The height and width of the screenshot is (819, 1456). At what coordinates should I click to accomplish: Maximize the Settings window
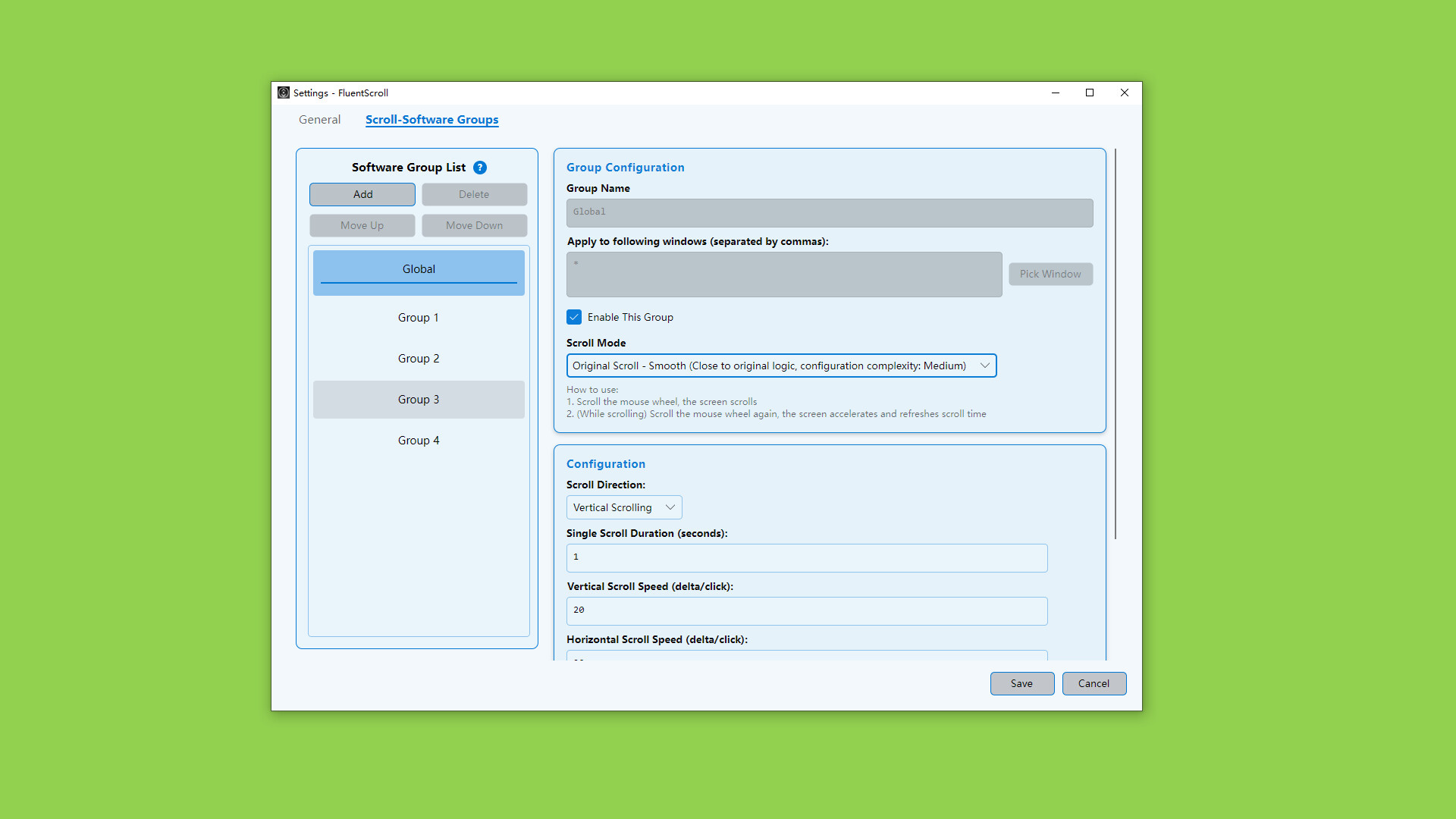pos(1090,93)
